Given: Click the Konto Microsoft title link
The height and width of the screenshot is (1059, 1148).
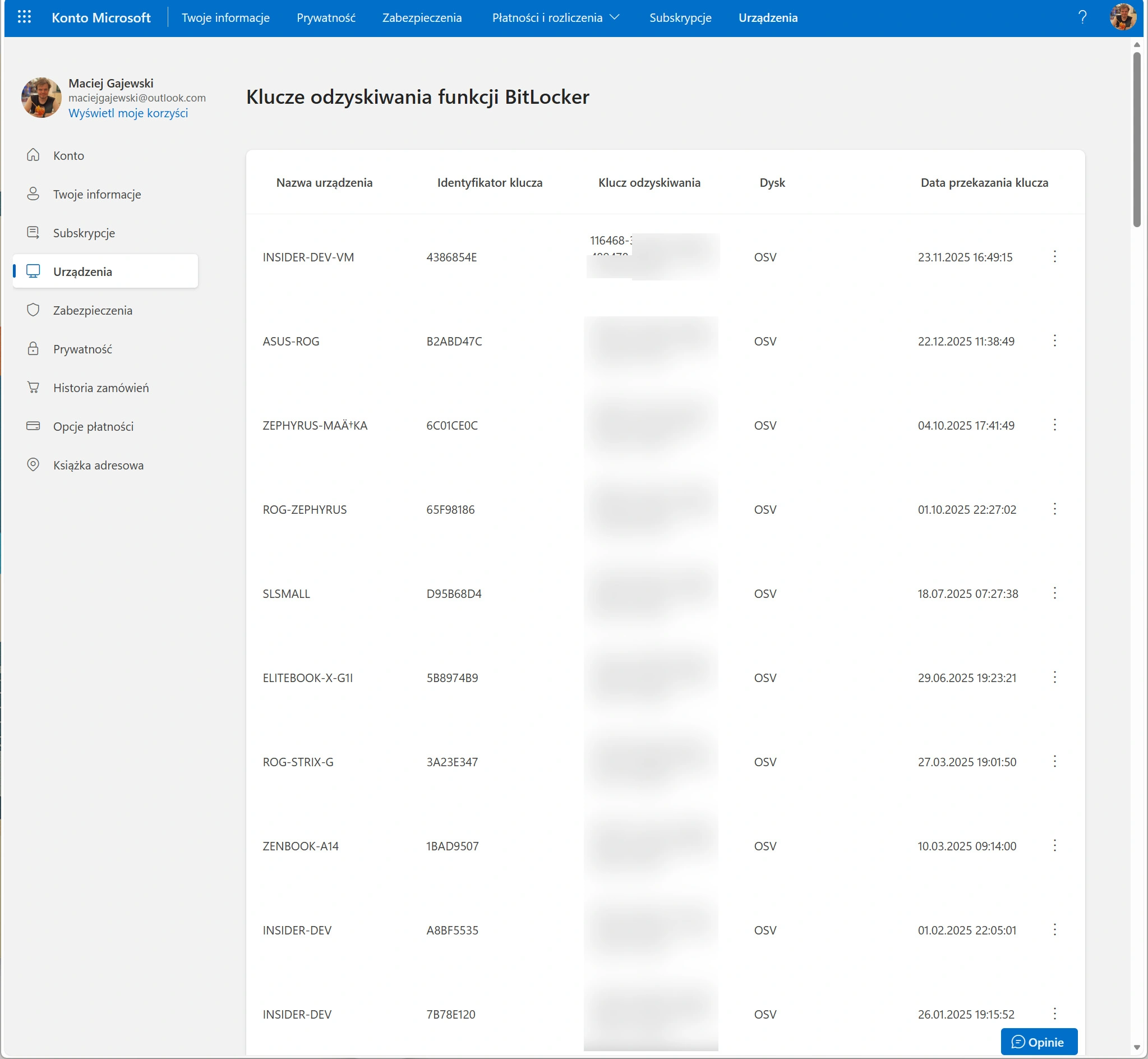Looking at the screenshot, I should (x=101, y=18).
